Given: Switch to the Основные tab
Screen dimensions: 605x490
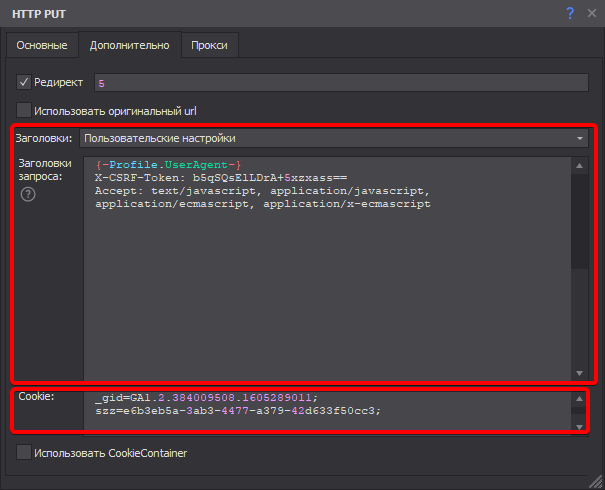Looking at the screenshot, I should tap(42, 45).
